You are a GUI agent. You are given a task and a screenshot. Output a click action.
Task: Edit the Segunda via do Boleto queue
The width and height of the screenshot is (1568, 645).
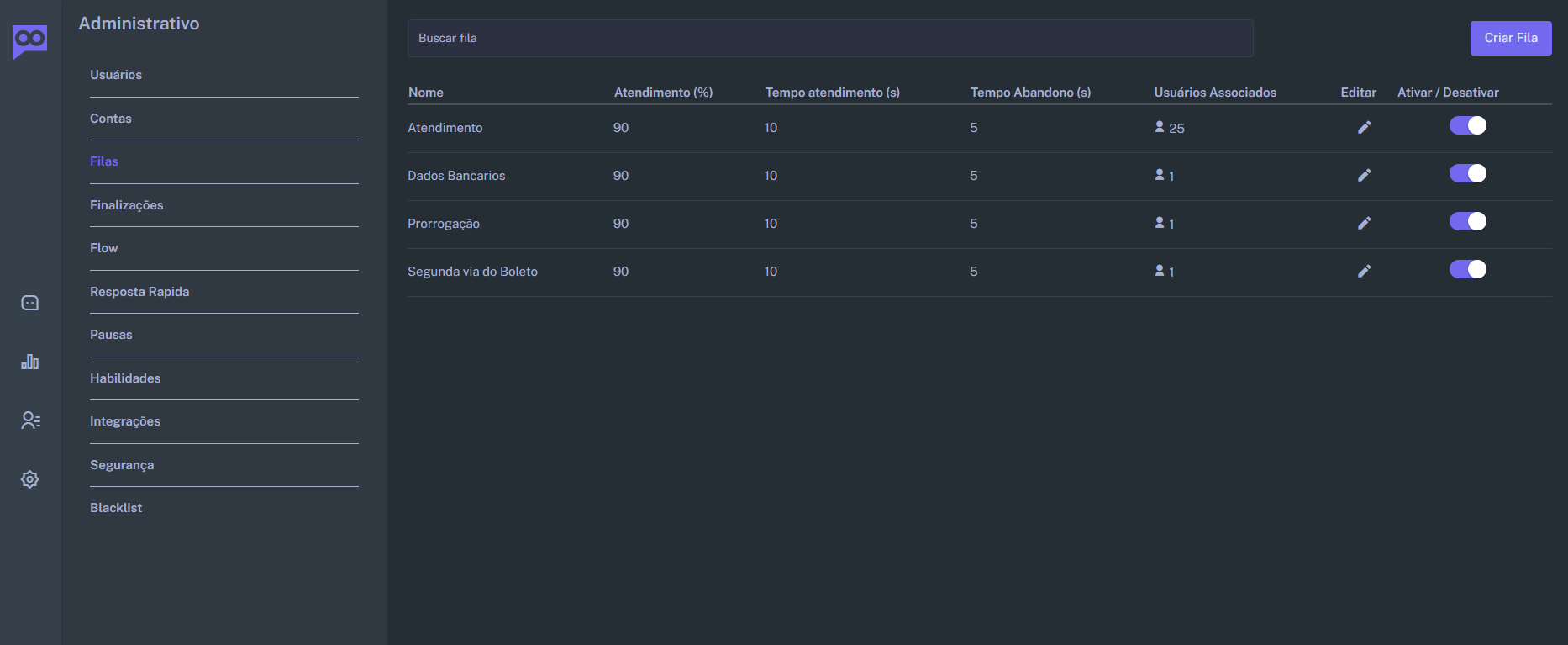pyautogui.click(x=1365, y=271)
